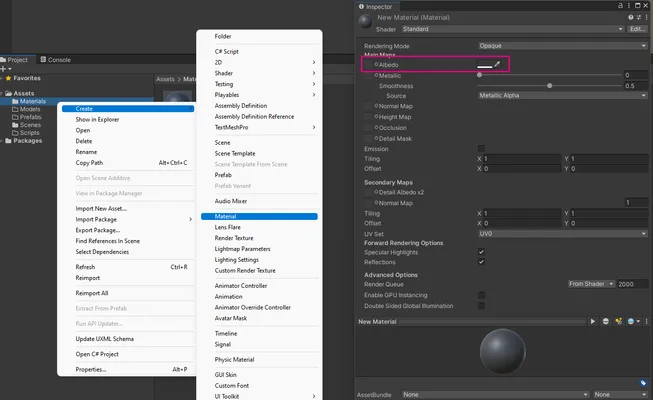Open the material preset selector icon

tap(638, 17)
